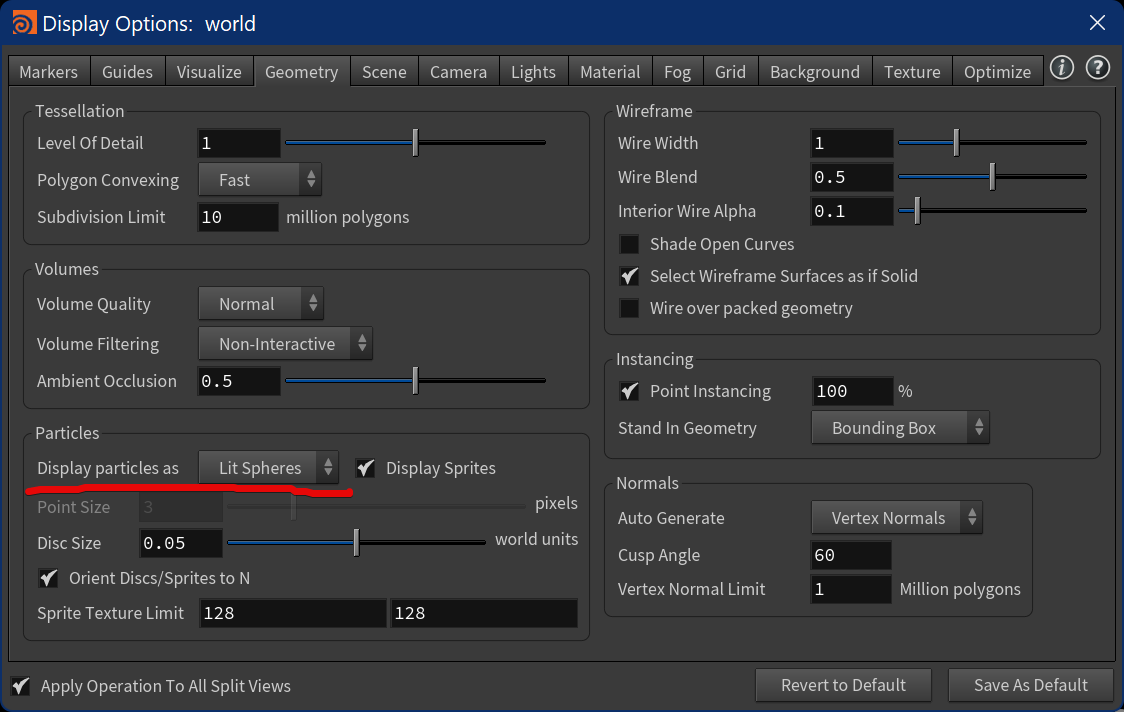Adjust the Wire Blend slider
The width and height of the screenshot is (1124, 712).
point(991,177)
